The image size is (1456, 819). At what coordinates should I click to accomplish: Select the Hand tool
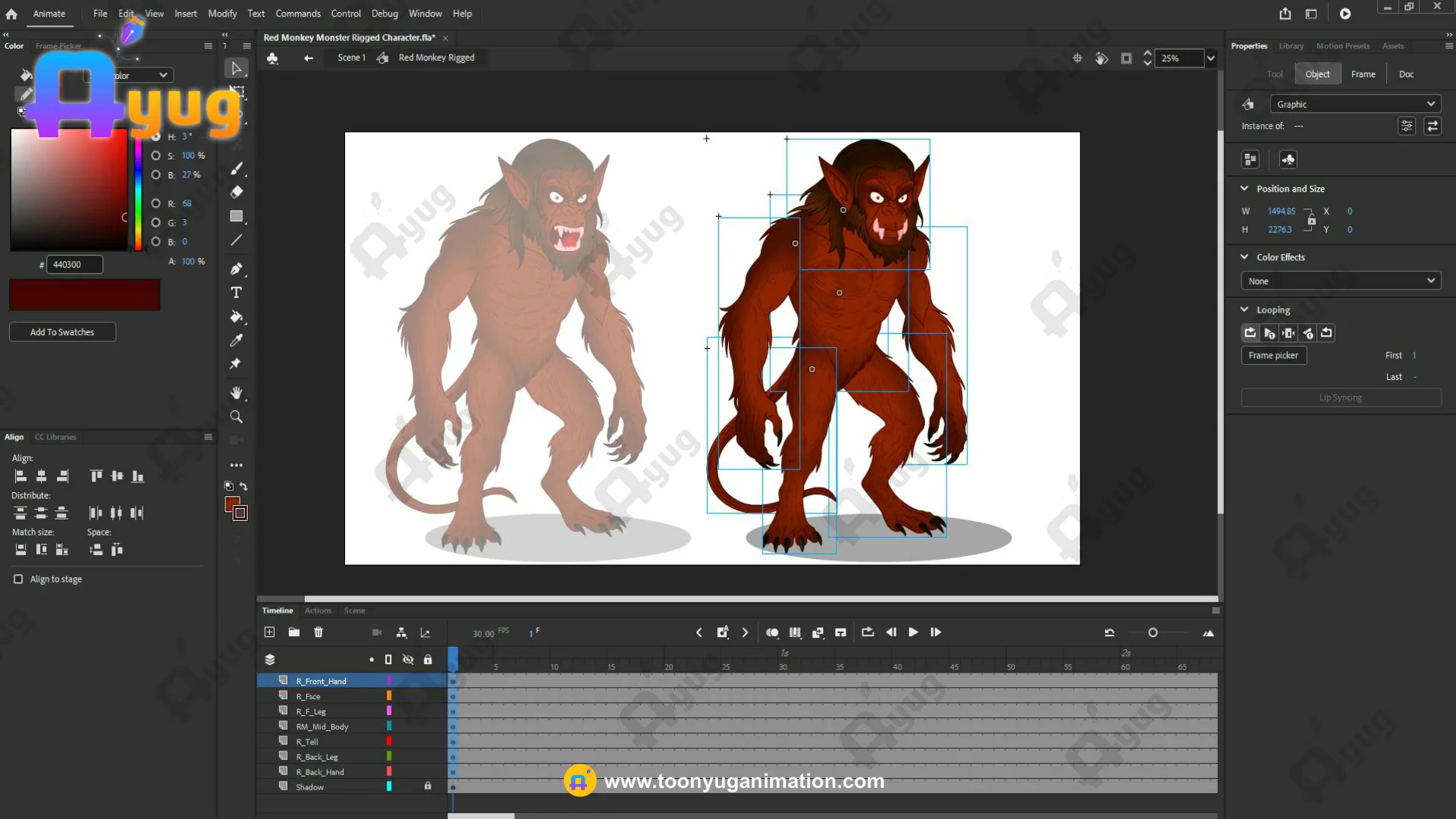pyautogui.click(x=236, y=393)
